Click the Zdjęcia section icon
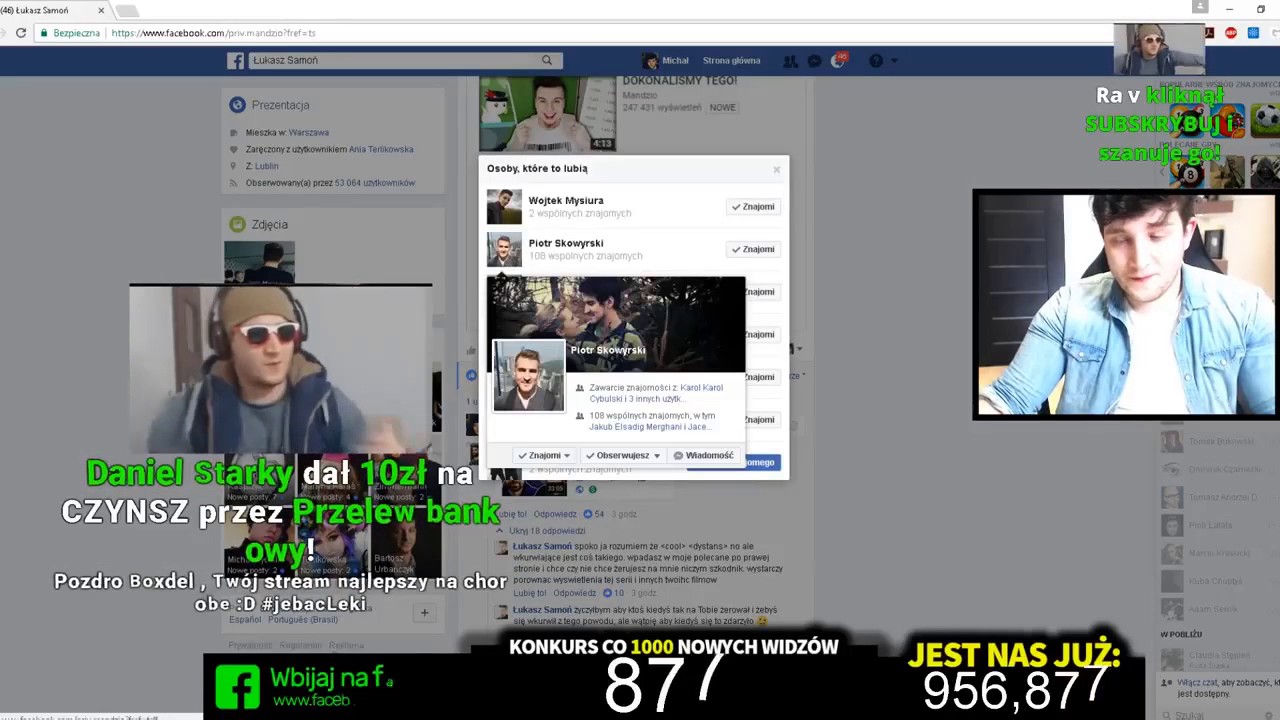Image resolution: width=1280 pixels, height=720 pixels. click(x=237, y=225)
